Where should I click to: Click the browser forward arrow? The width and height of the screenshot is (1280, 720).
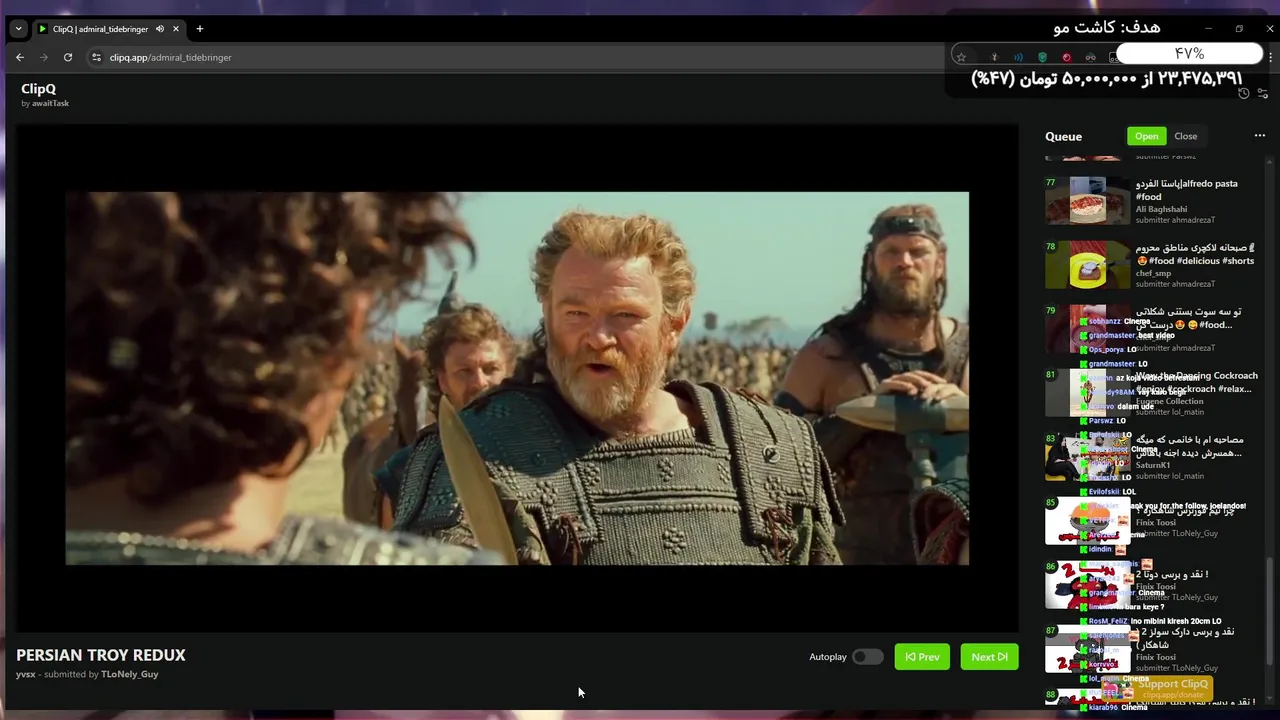point(43,57)
